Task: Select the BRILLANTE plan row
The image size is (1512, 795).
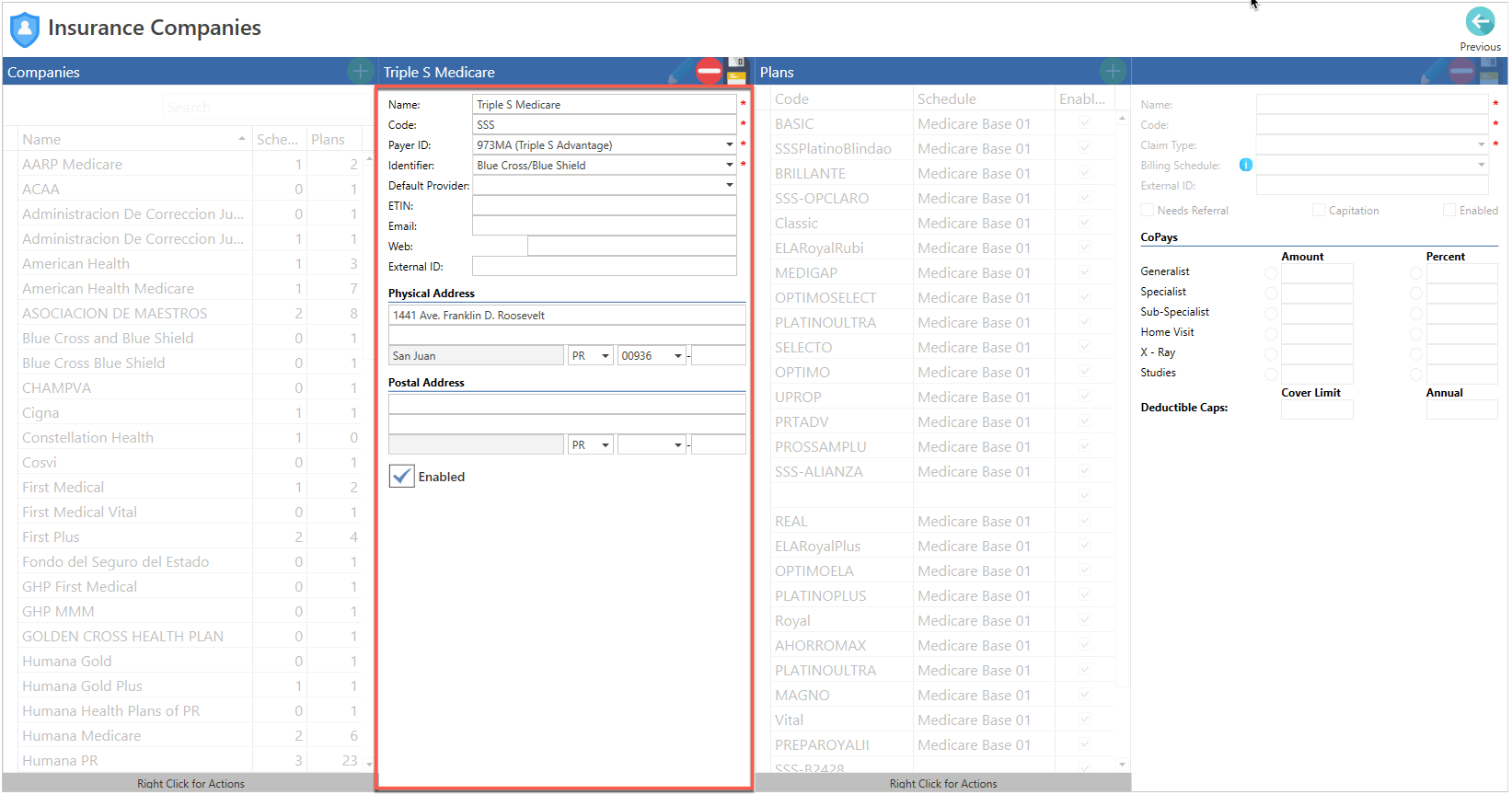Action: 942,173
